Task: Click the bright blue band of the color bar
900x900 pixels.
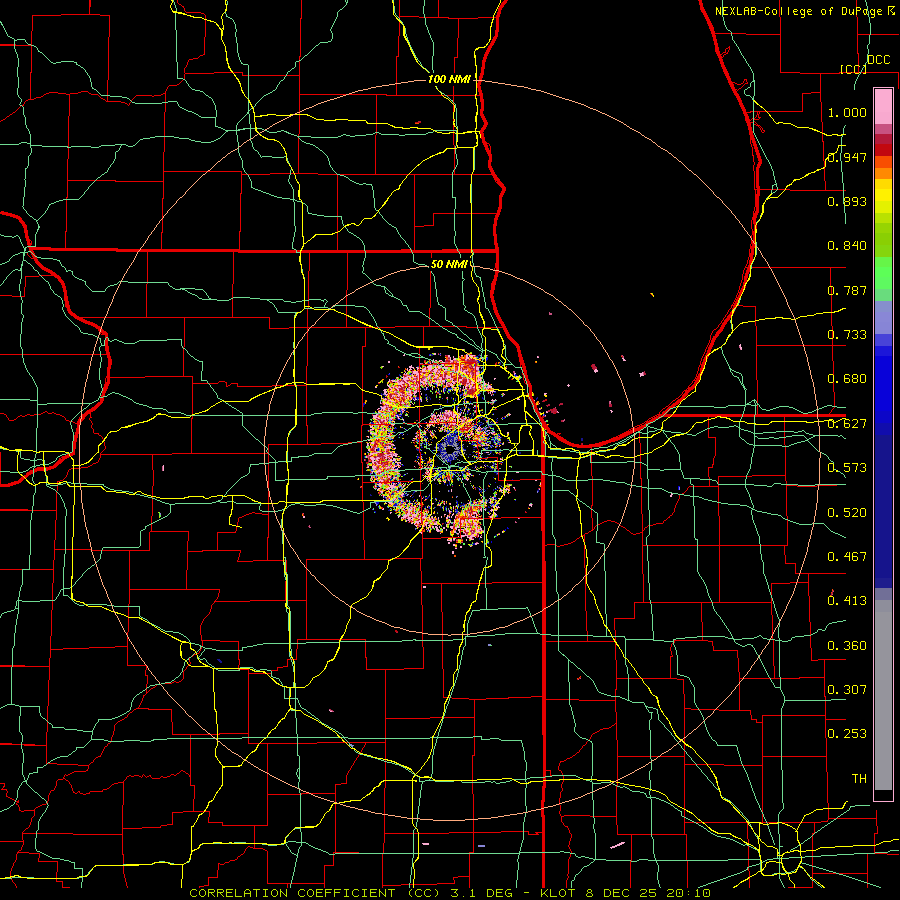Action: tap(883, 390)
